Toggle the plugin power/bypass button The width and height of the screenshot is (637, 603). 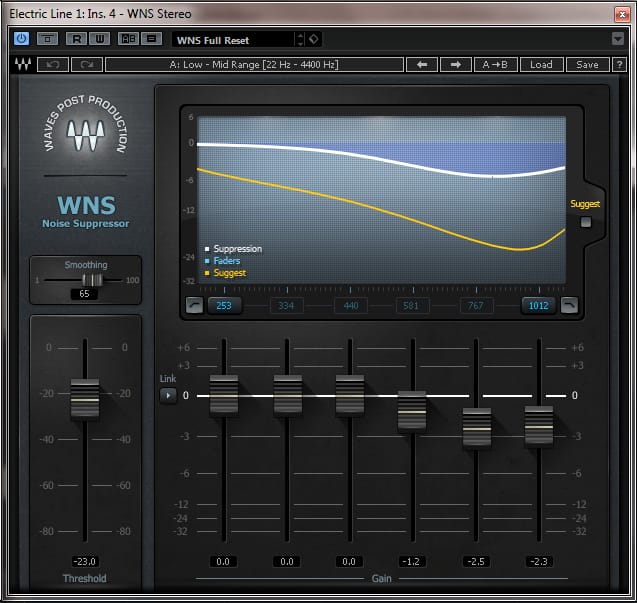[x=21, y=39]
